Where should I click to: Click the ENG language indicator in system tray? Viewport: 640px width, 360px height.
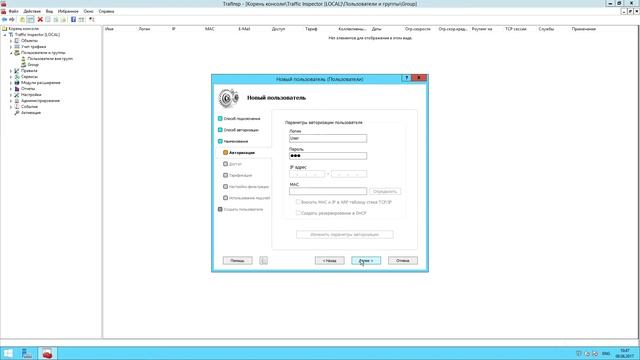(x=606, y=353)
